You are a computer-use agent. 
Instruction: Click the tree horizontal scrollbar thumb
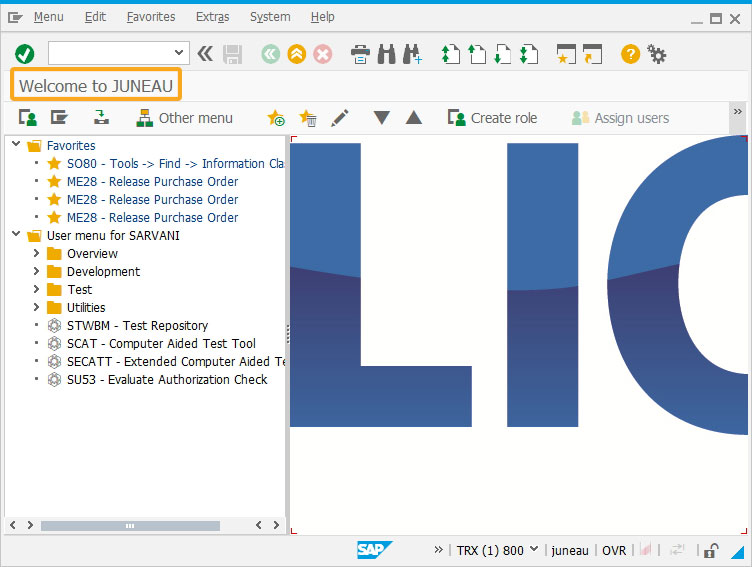pos(130,526)
